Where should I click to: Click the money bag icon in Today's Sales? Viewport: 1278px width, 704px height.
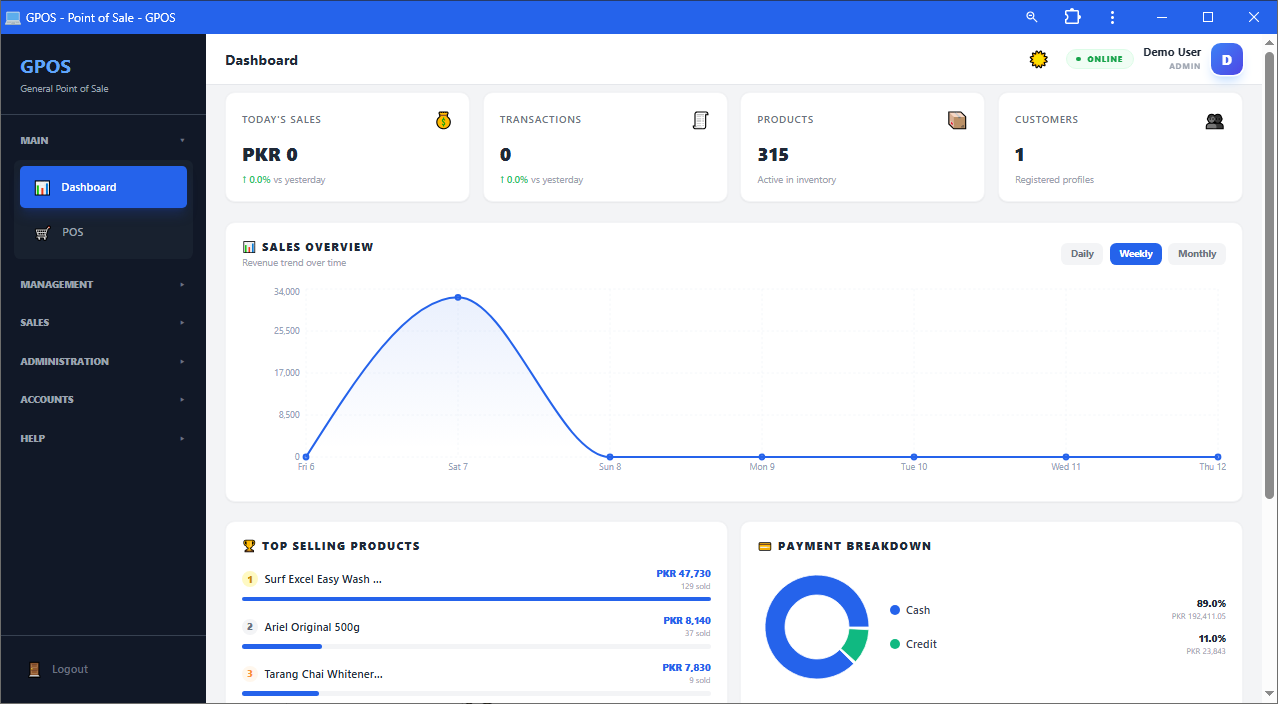tap(444, 120)
